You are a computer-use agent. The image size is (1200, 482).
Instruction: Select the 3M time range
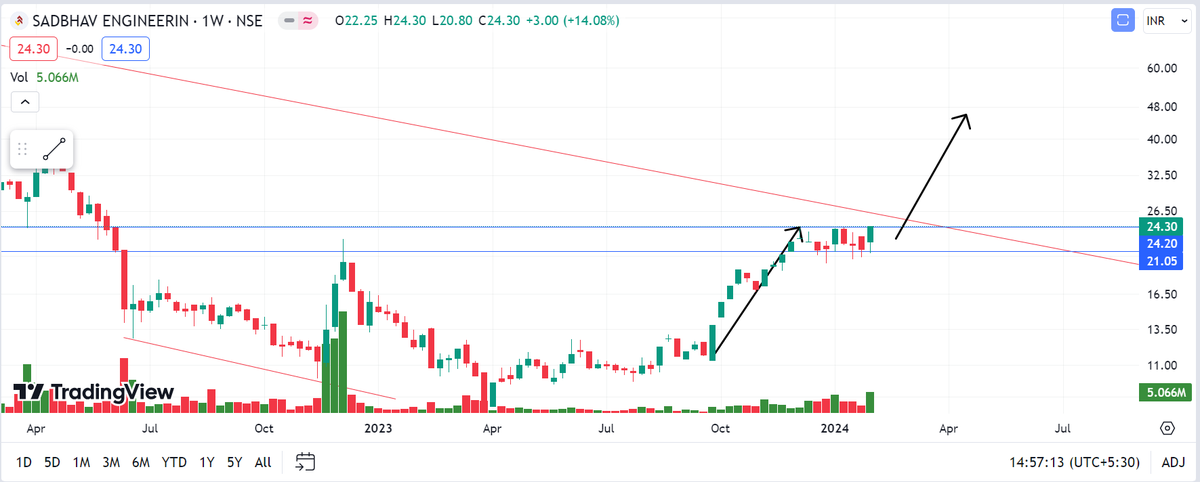click(x=111, y=462)
